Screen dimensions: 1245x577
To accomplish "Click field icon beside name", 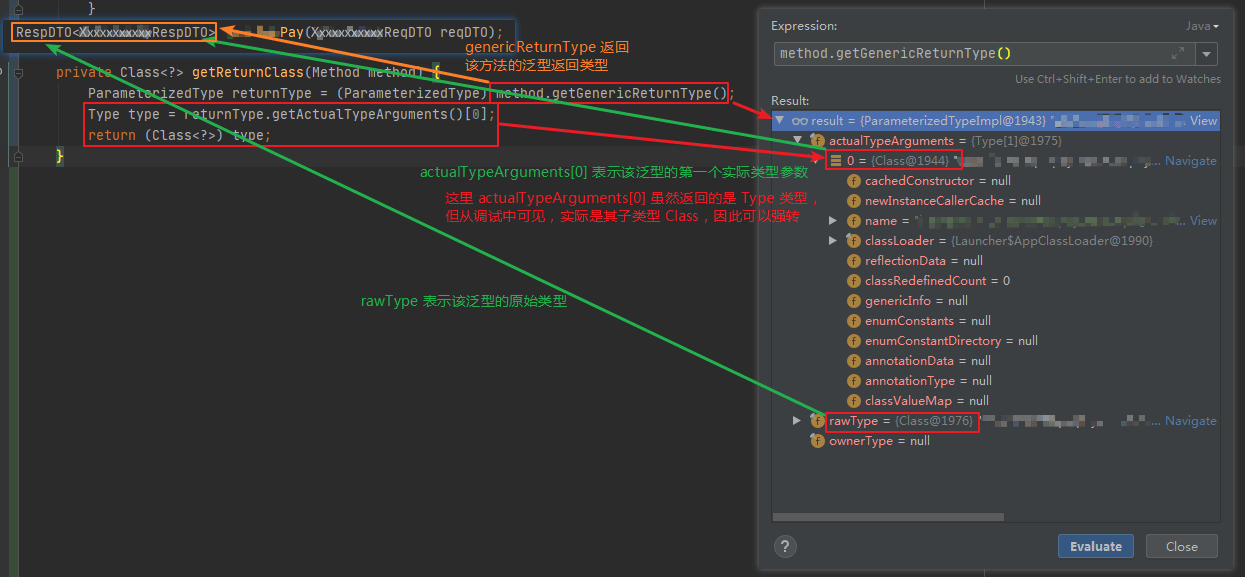I will pos(853,221).
